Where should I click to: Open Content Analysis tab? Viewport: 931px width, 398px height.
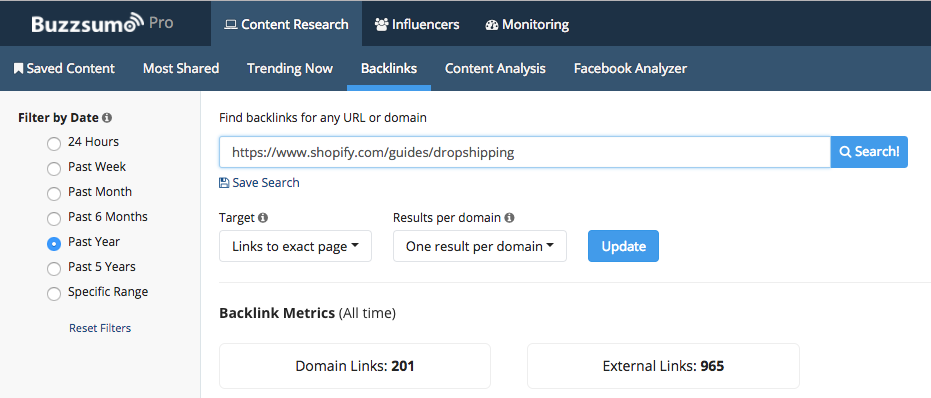click(495, 68)
